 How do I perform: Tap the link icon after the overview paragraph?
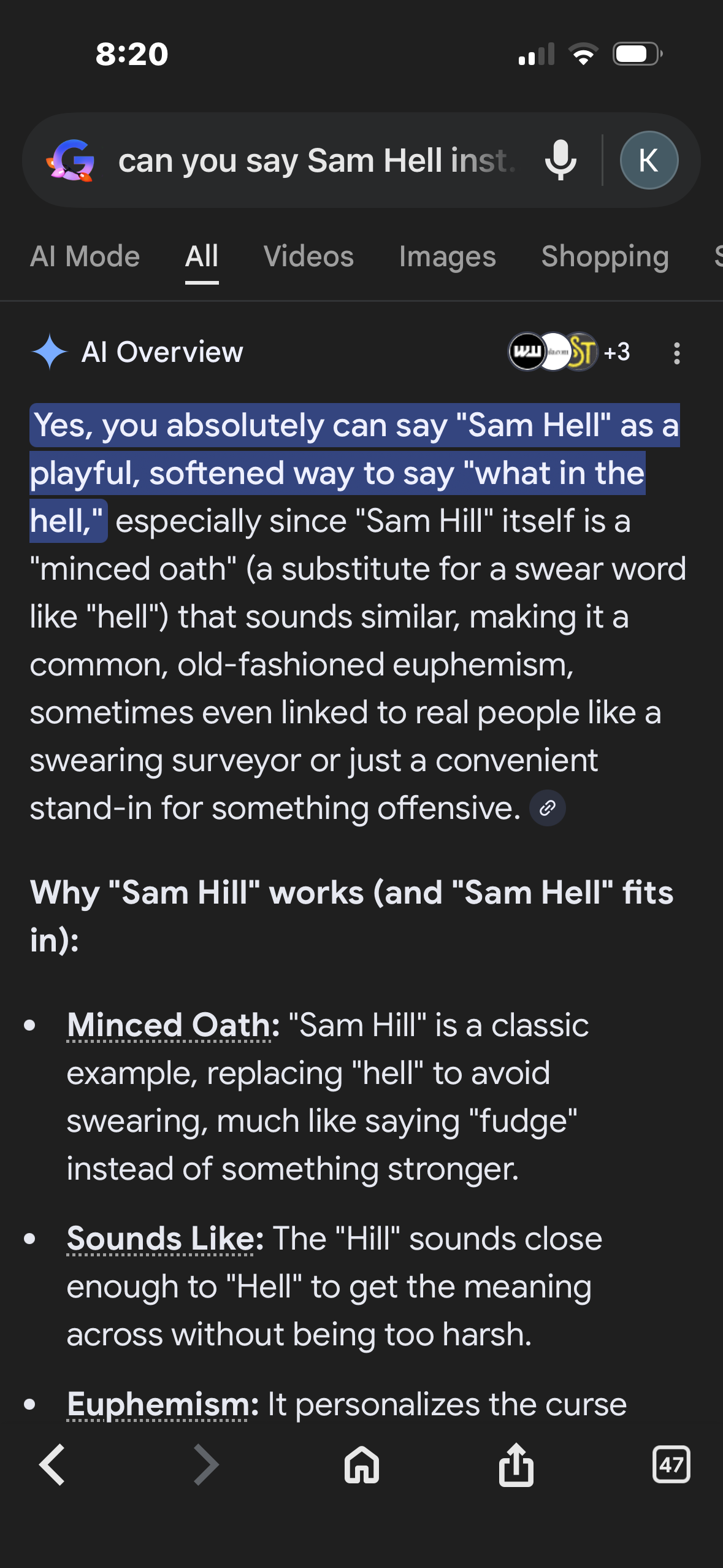[547, 809]
